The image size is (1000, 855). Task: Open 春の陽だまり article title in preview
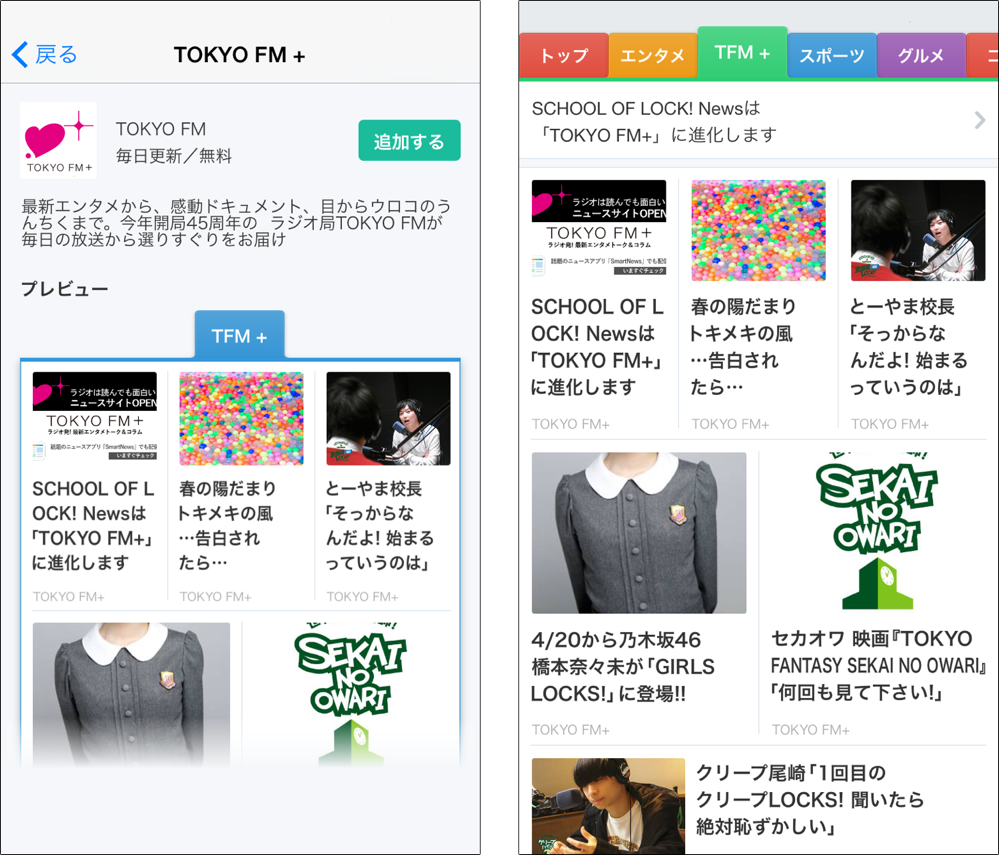point(227,526)
